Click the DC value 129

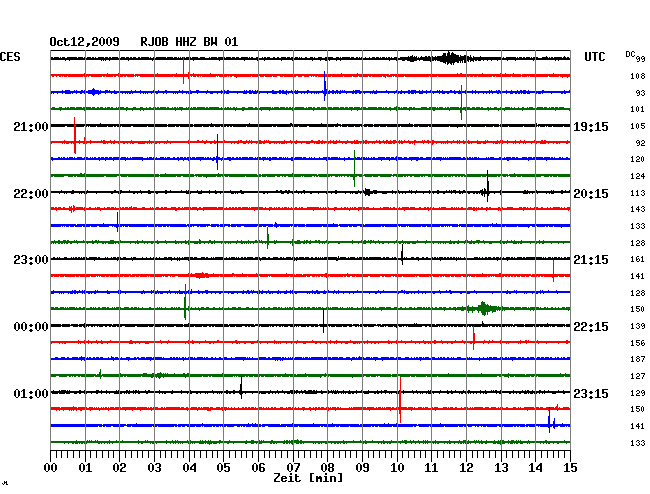click(x=638, y=393)
